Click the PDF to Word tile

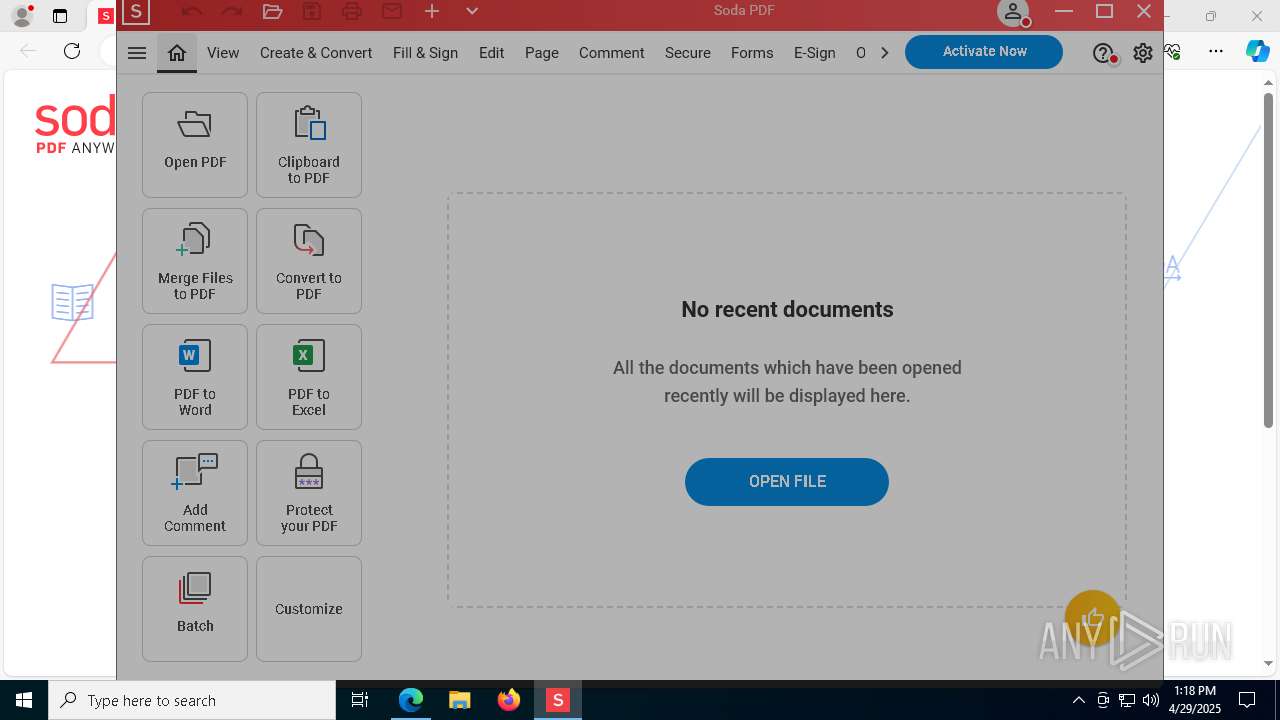195,377
